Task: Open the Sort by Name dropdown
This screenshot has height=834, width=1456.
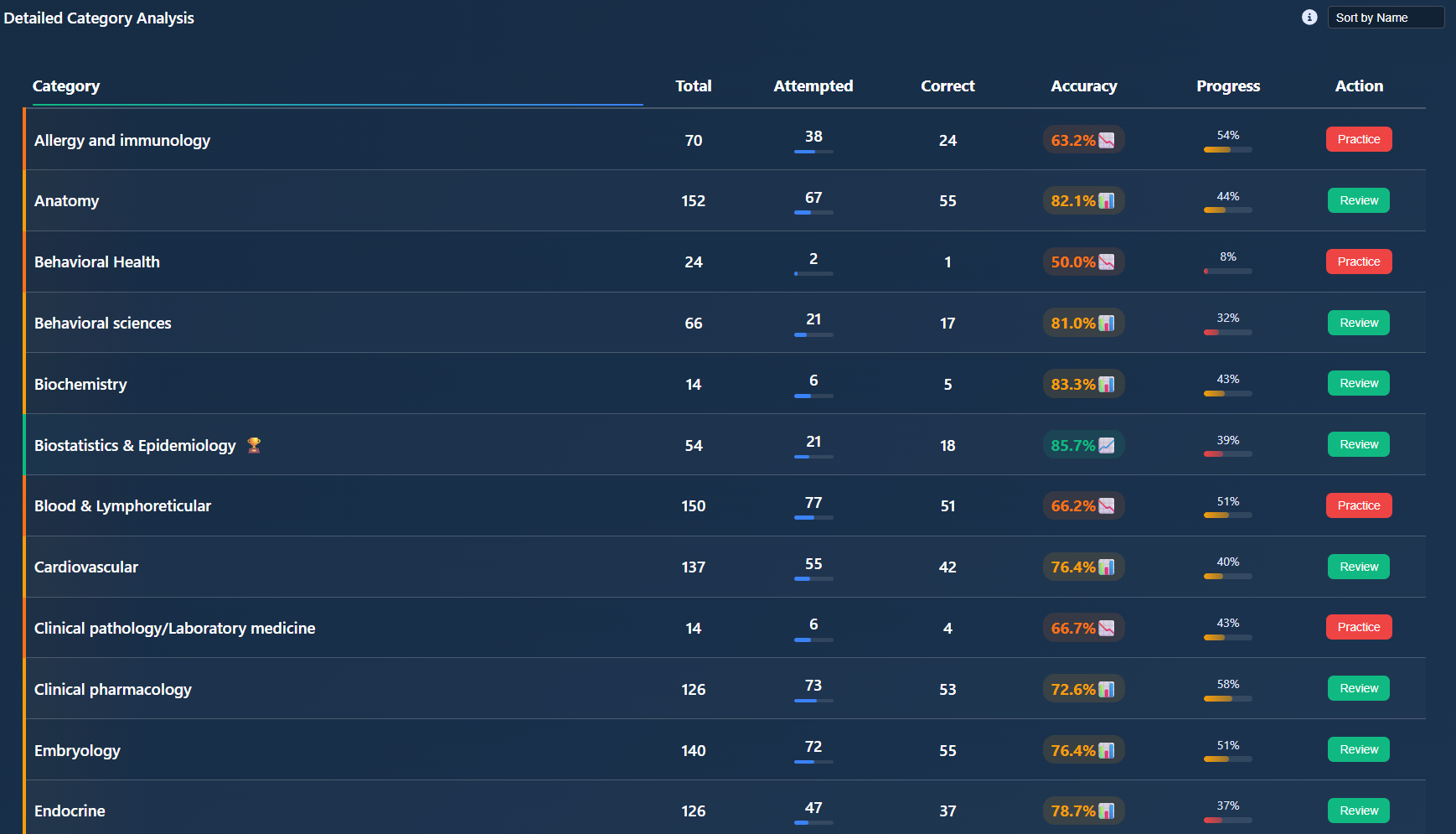Action: [x=1386, y=17]
